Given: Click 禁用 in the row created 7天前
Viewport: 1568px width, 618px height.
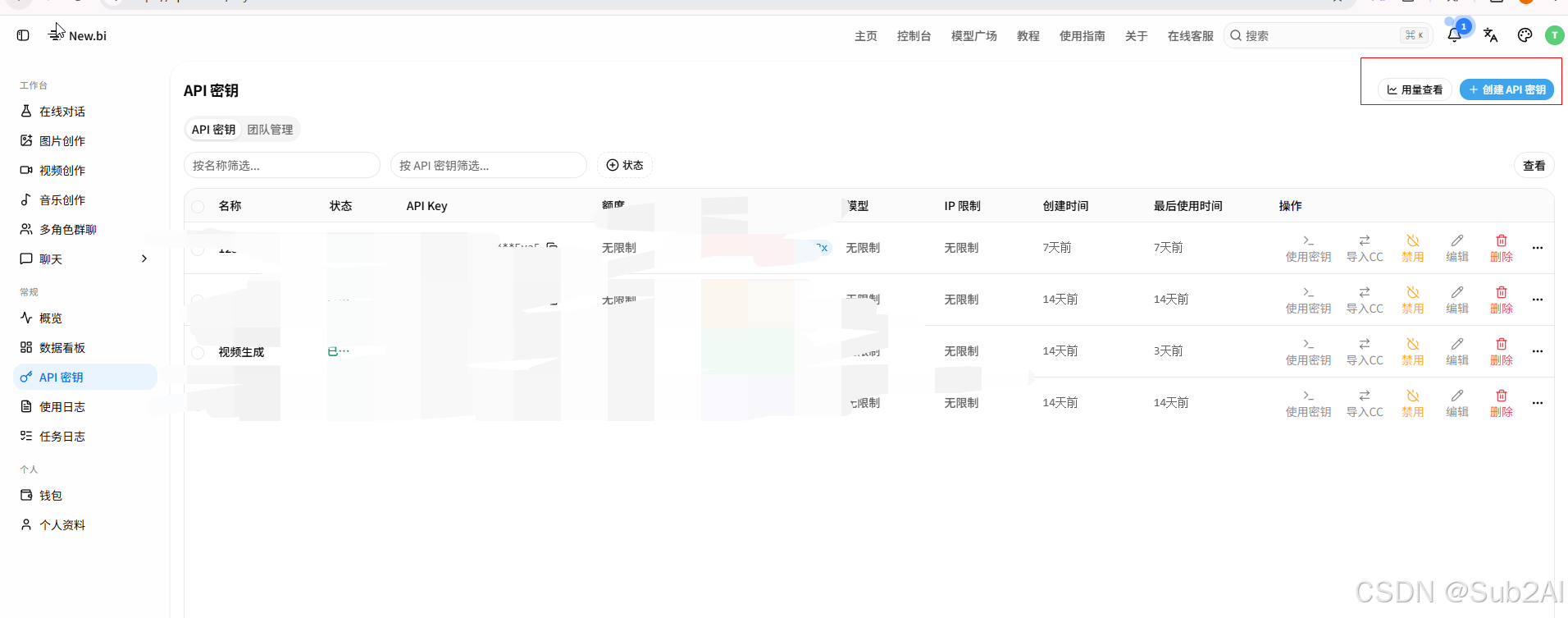Looking at the screenshot, I should [x=1412, y=248].
